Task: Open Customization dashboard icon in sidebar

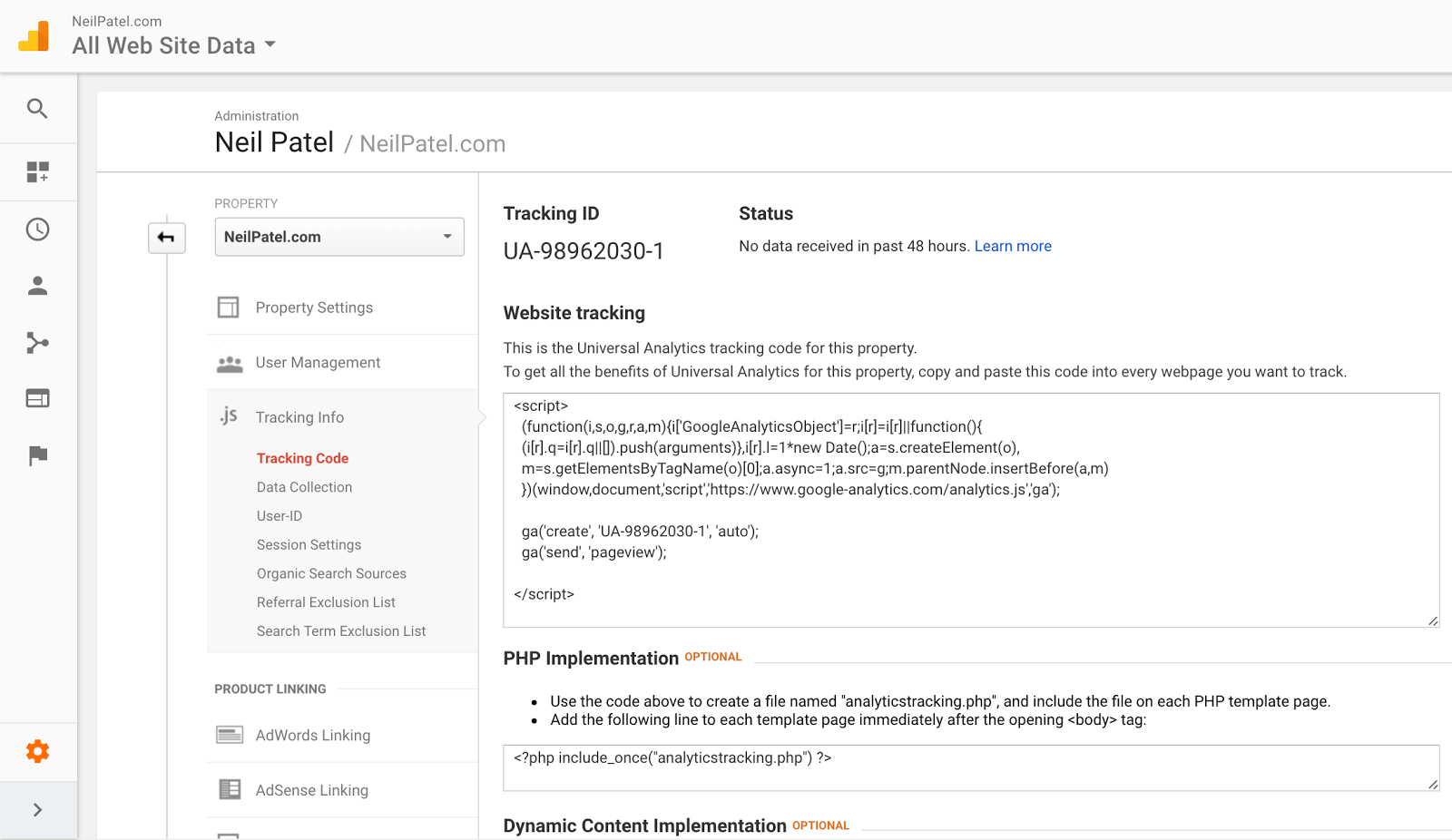Action: [37, 172]
